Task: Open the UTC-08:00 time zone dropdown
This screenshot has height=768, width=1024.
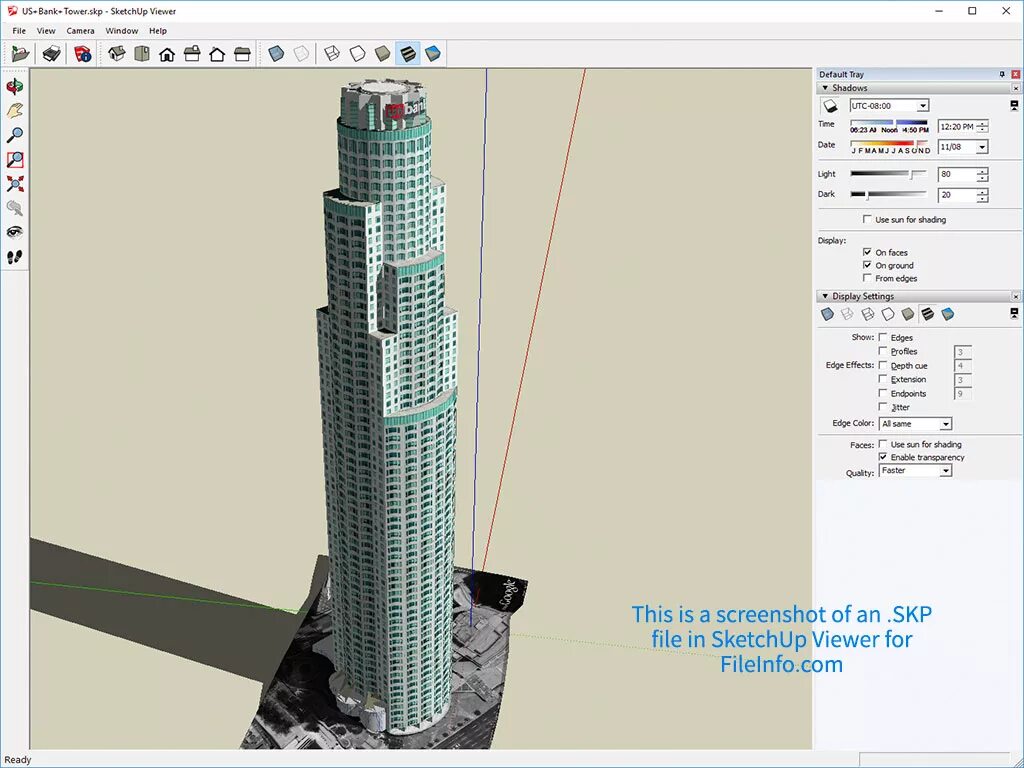Action: coord(889,106)
